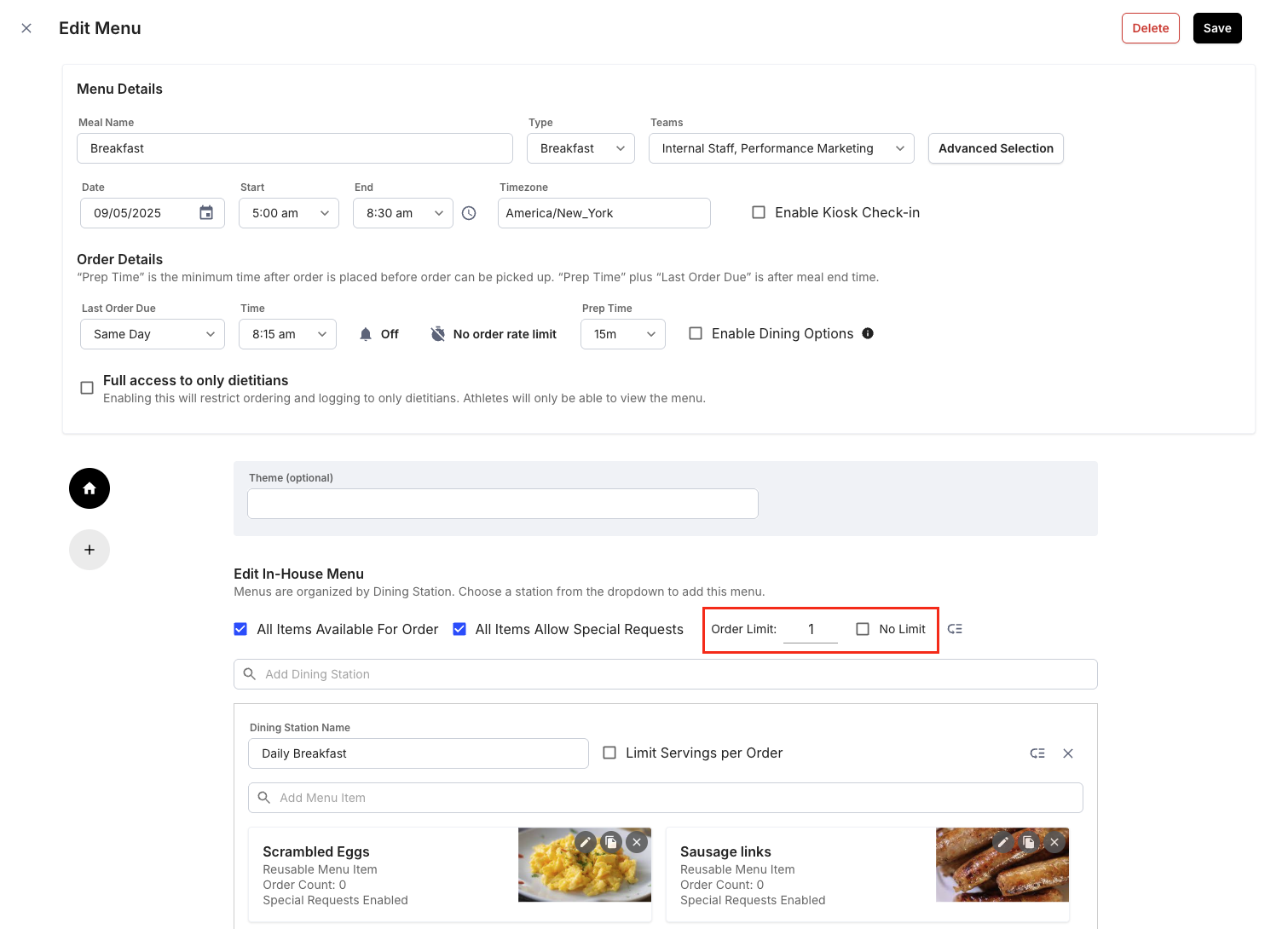Viewport: 1288px width, 929px height.
Task: Click the Add Menu Item search field
Action: click(666, 798)
